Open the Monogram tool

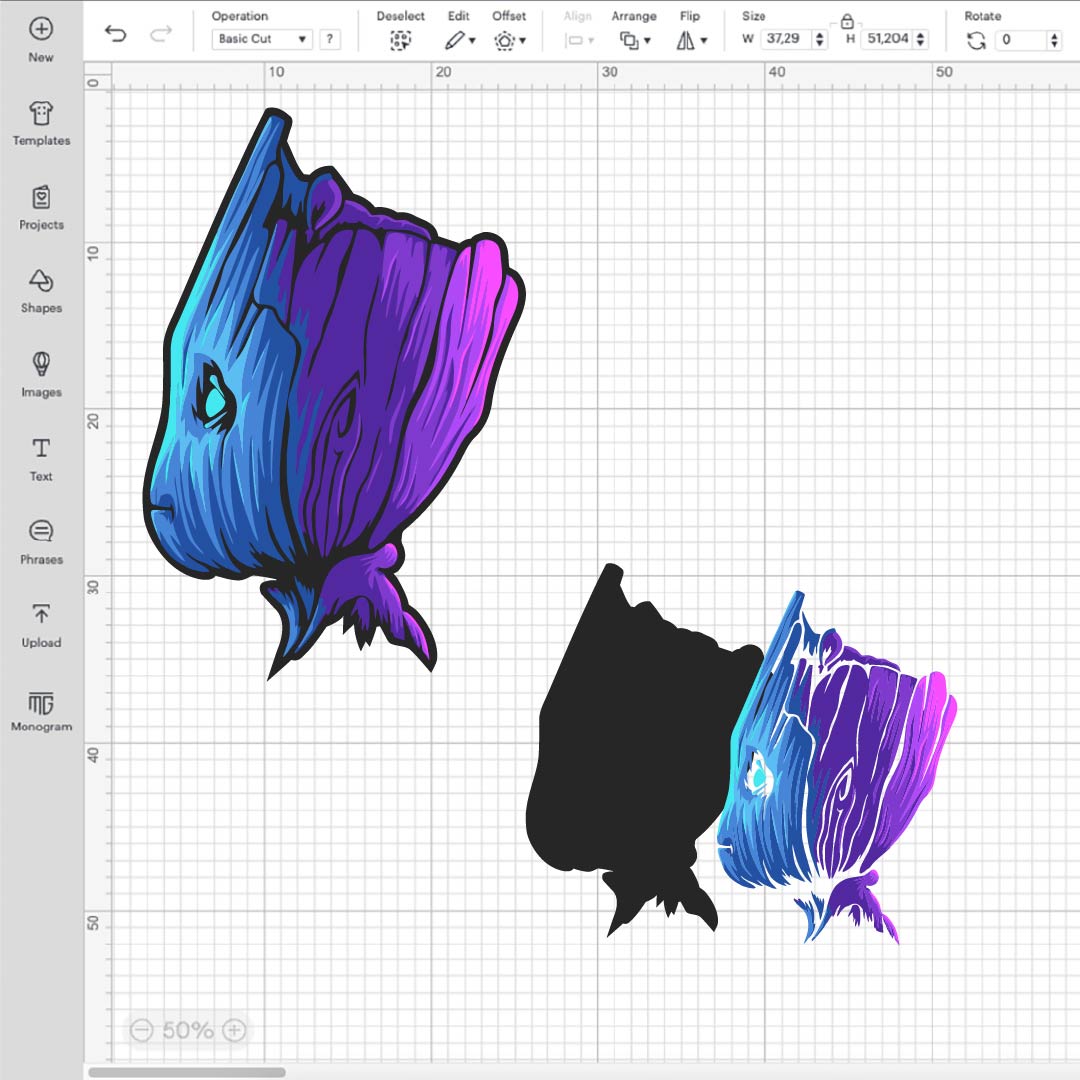[x=41, y=710]
